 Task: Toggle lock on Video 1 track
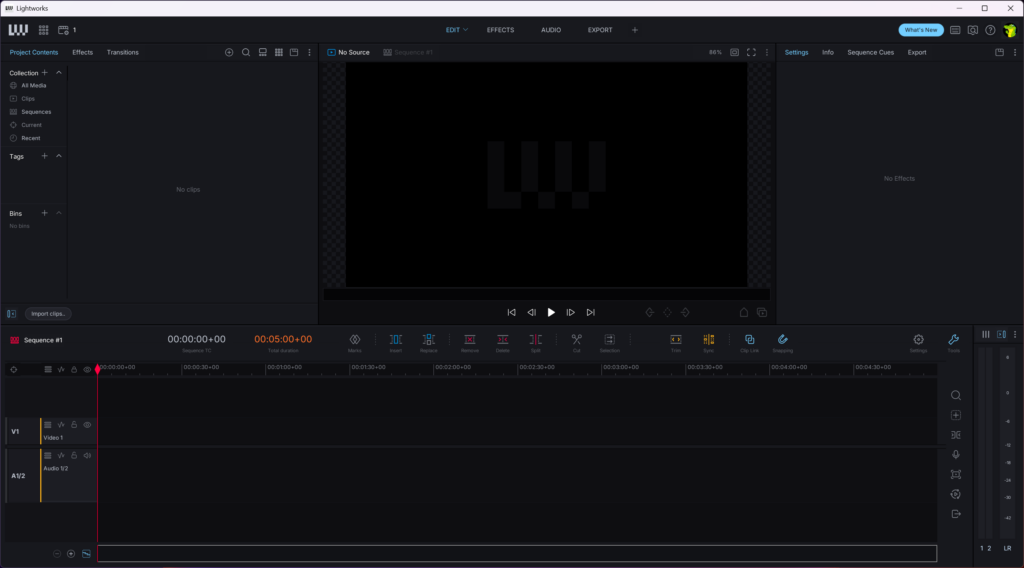pyautogui.click(x=74, y=425)
